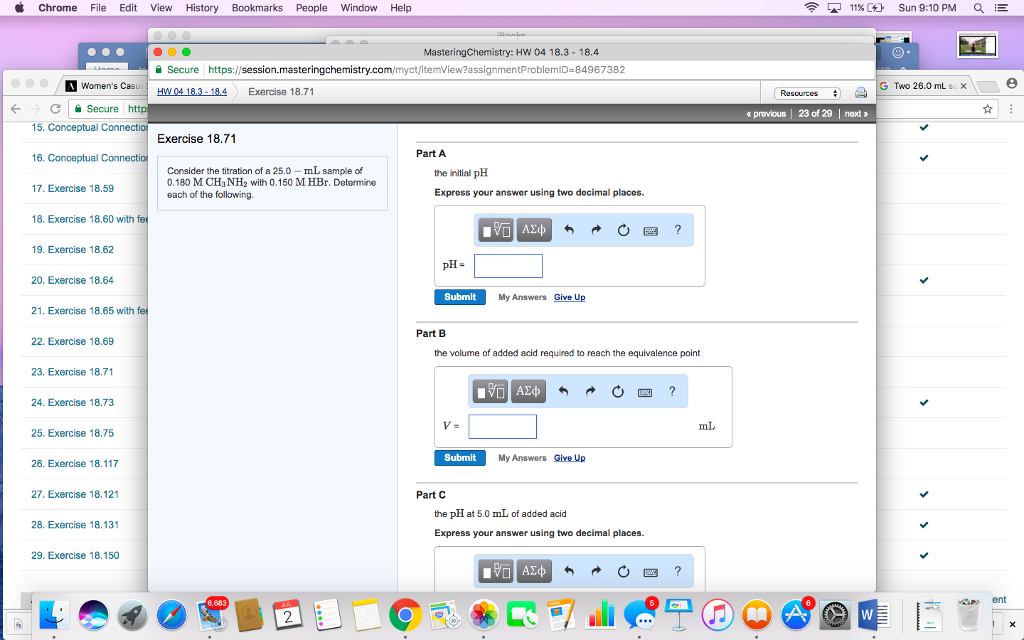Click the masteringchemistry URL address bar
The image size is (1024, 640).
point(416,70)
